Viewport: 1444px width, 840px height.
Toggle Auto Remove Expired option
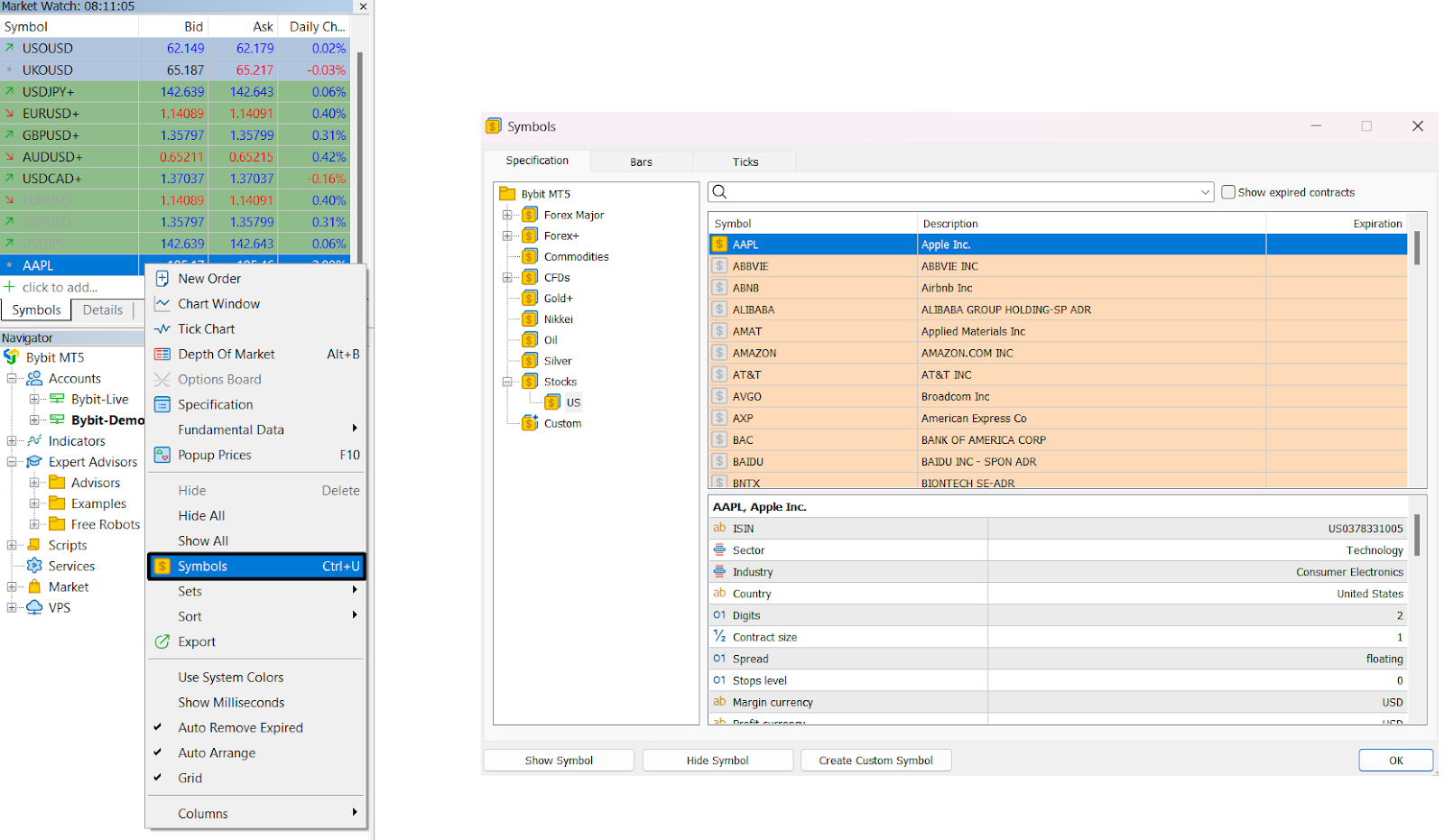[x=240, y=728]
